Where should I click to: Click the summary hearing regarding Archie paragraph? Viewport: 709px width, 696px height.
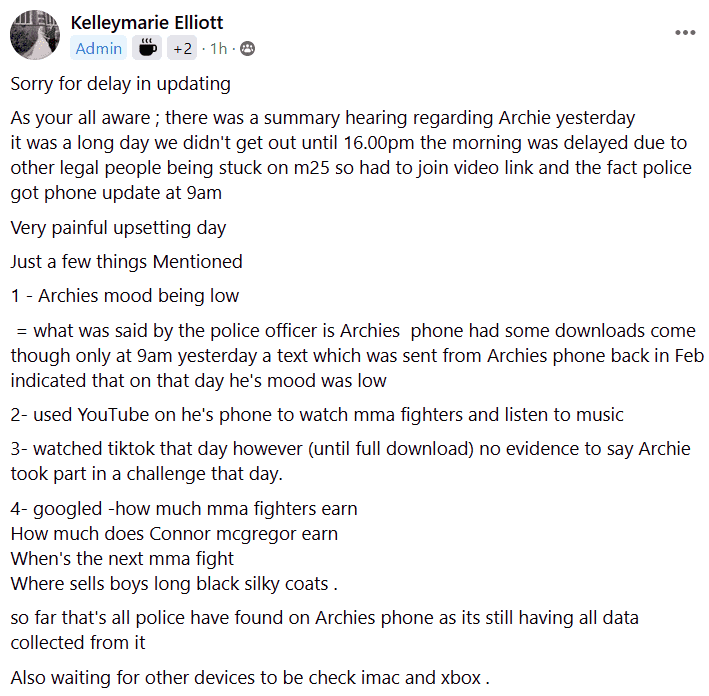click(x=351, y=155)
